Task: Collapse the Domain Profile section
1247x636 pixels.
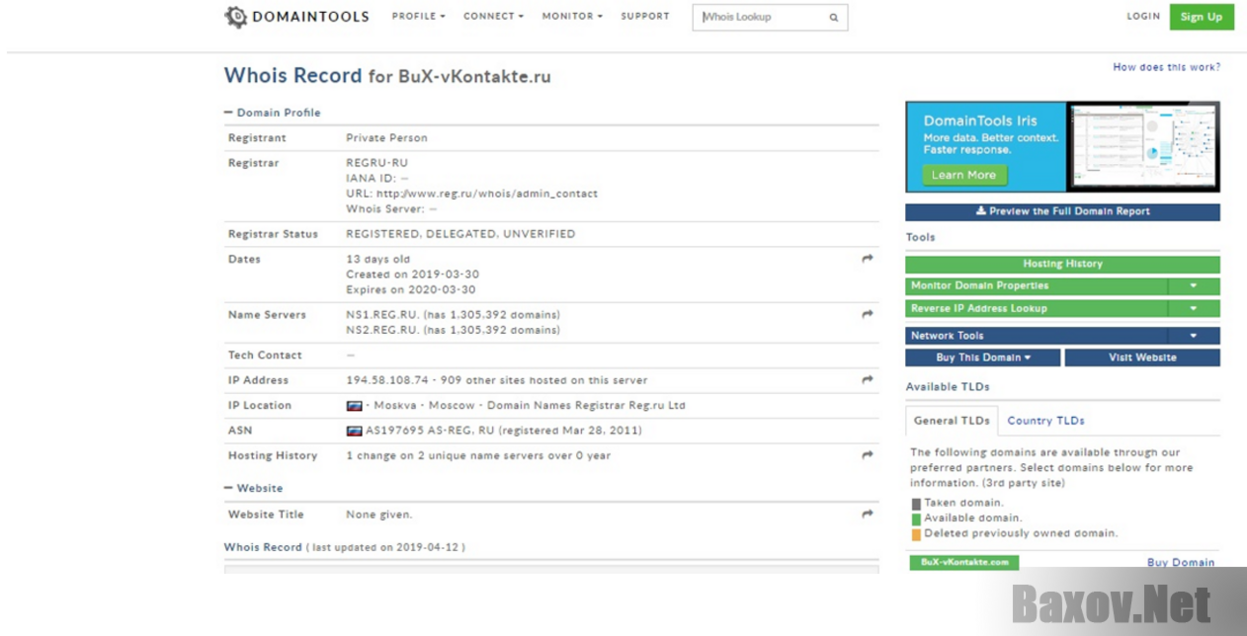Action: pos(272,113)
